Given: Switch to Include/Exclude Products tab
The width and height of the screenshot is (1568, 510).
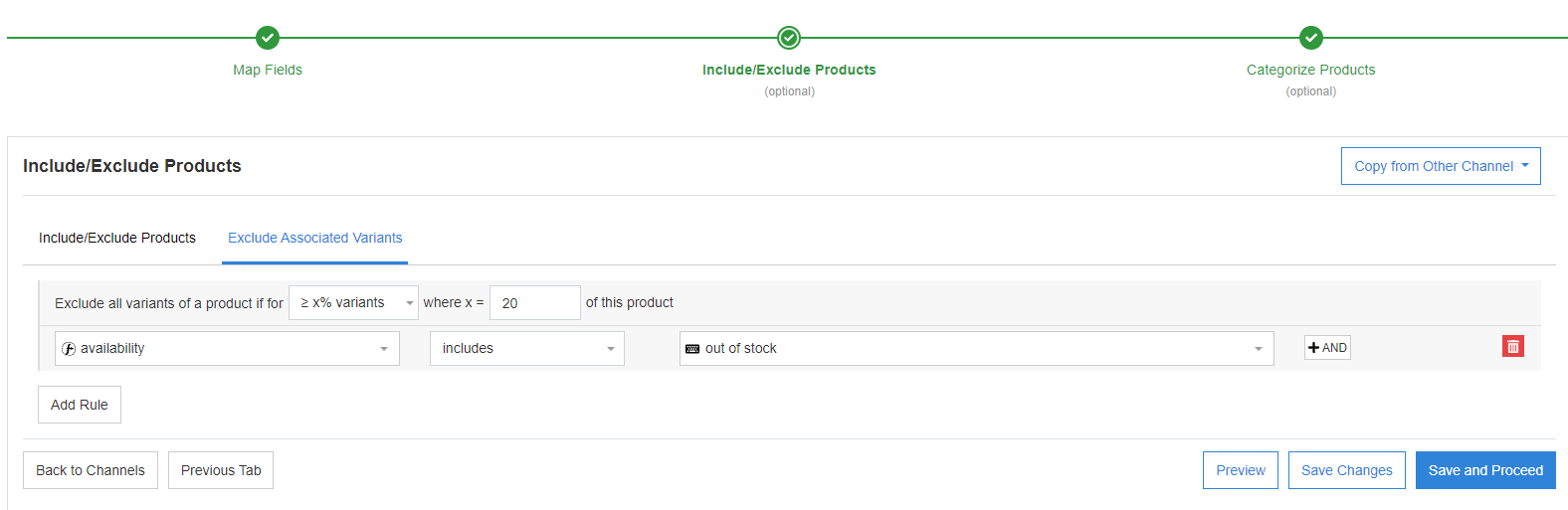Looking at the screenshot, I should click(x=117, y=238).
